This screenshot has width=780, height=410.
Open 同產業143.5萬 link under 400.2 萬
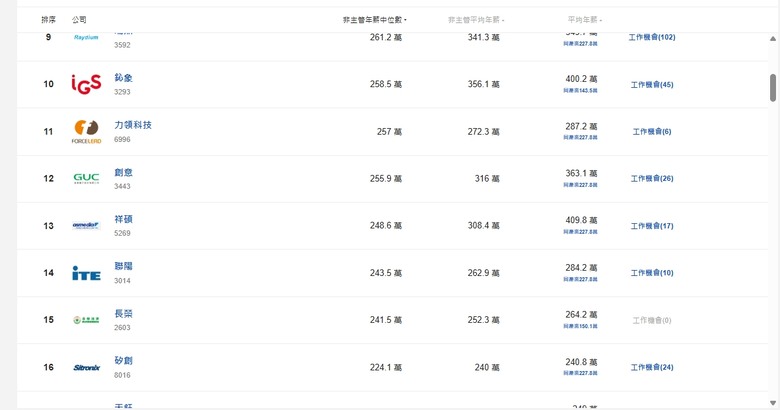click(581, 91)
